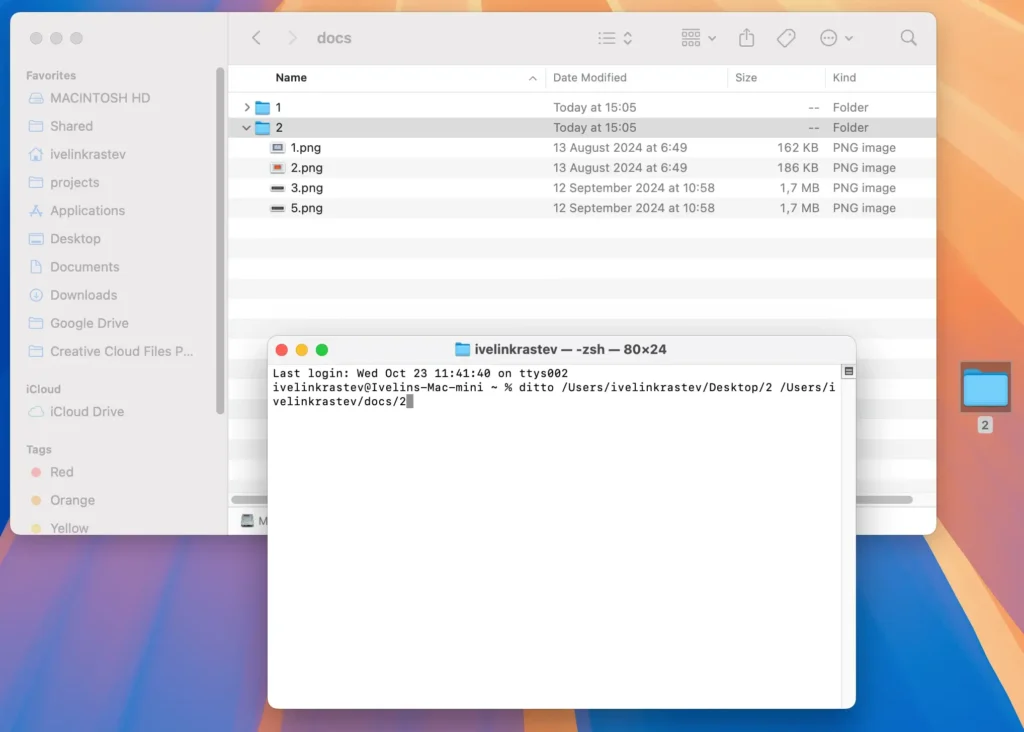Click Terminal title folder proxy icon
Screen dimensions: 1024x732
[462, 349]
